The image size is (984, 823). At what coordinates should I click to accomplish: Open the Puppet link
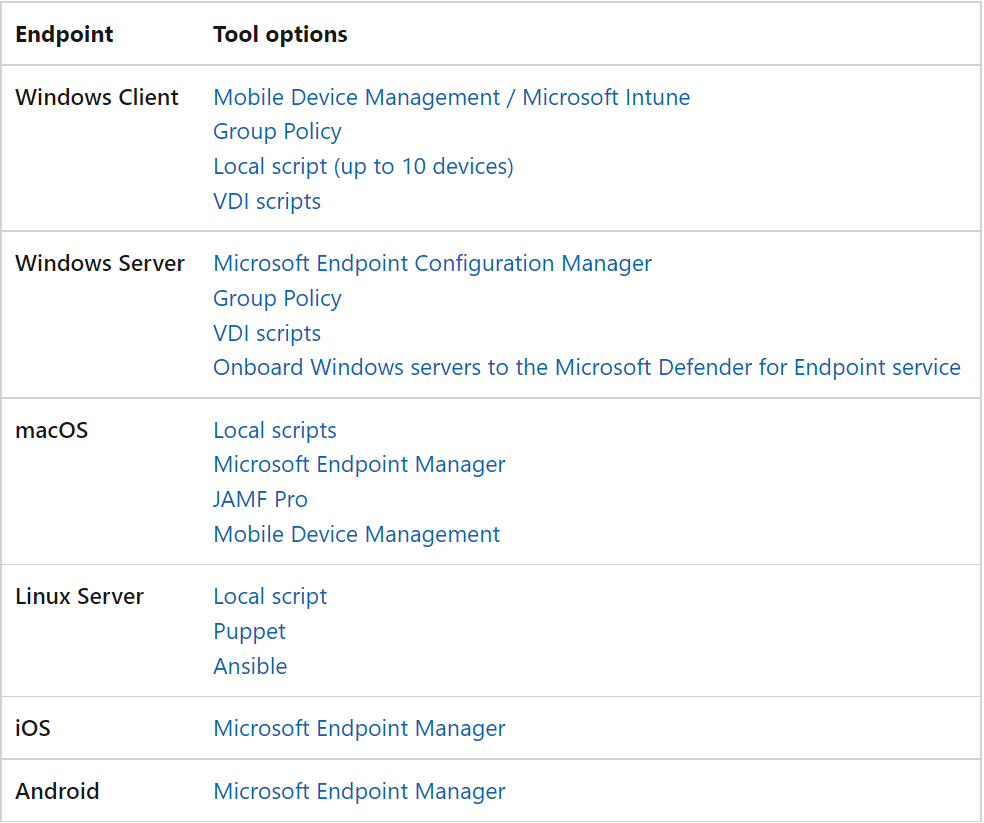click(x=249, y=632)
